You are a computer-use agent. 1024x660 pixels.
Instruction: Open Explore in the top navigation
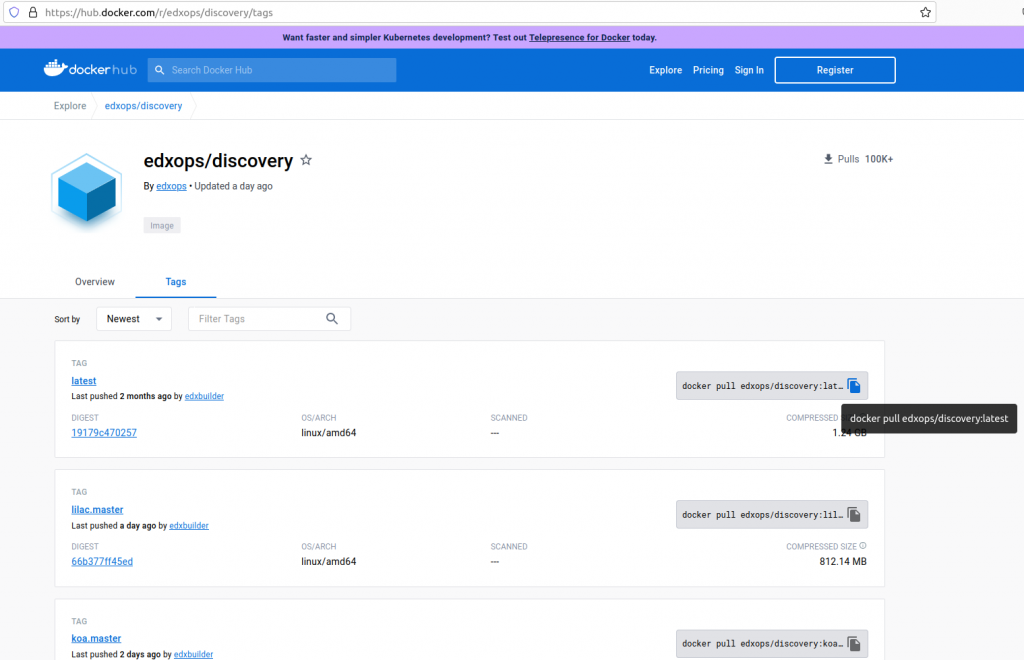665,70
